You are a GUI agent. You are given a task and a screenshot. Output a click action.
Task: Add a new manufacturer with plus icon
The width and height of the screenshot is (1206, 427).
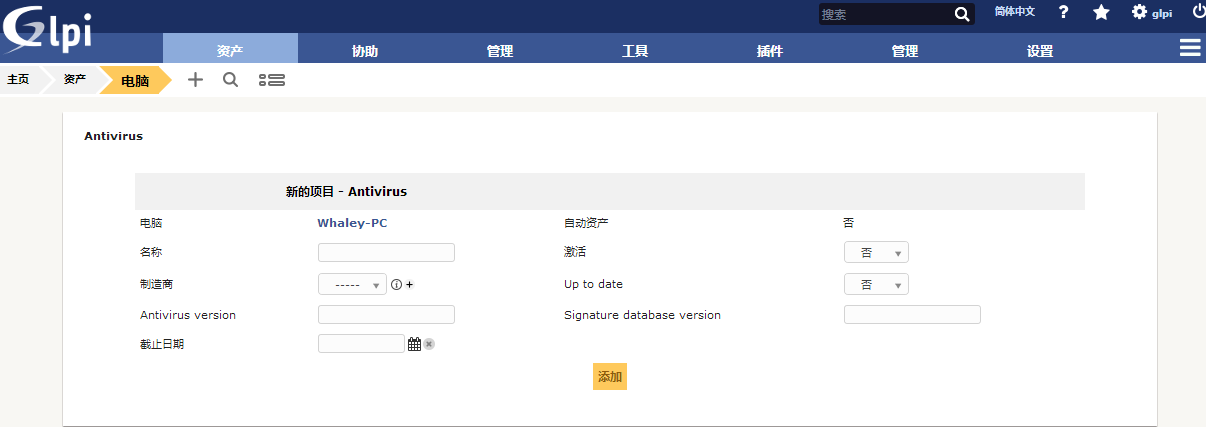409,284
